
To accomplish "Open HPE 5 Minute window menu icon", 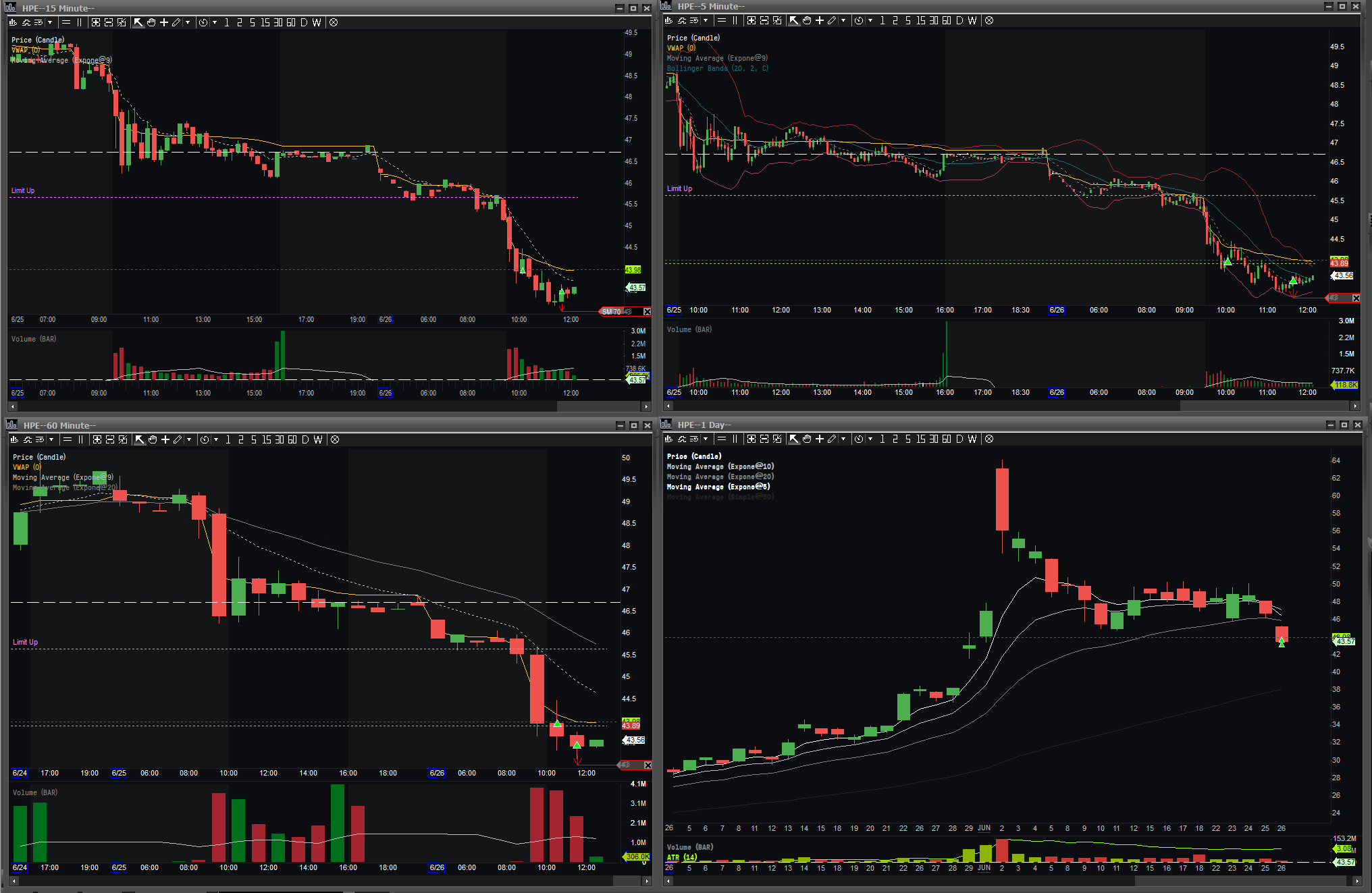I will tap(667, 6).
